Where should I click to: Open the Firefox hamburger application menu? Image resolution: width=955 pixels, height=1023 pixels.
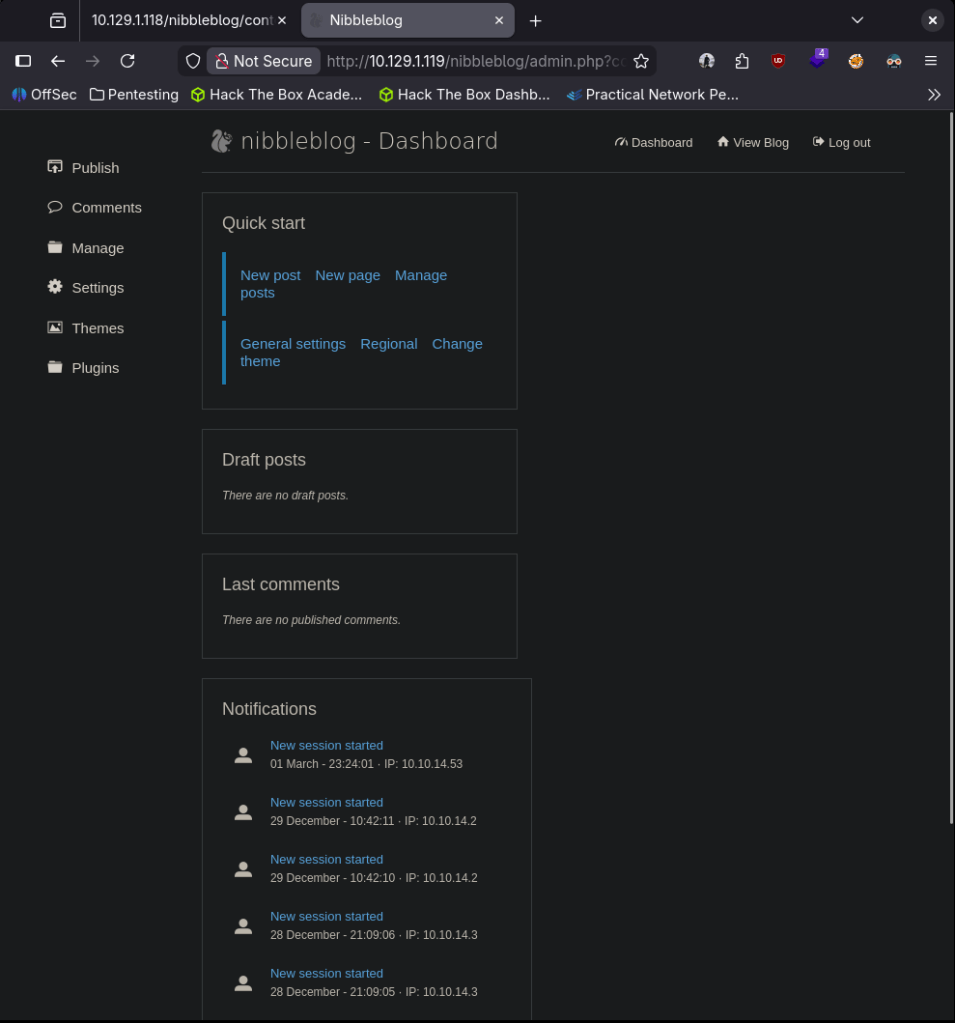coord(931,61)
